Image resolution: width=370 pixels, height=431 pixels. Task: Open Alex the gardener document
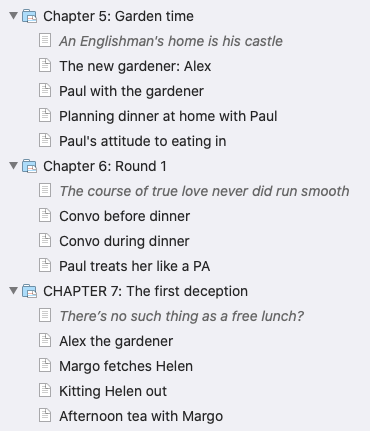116,341
